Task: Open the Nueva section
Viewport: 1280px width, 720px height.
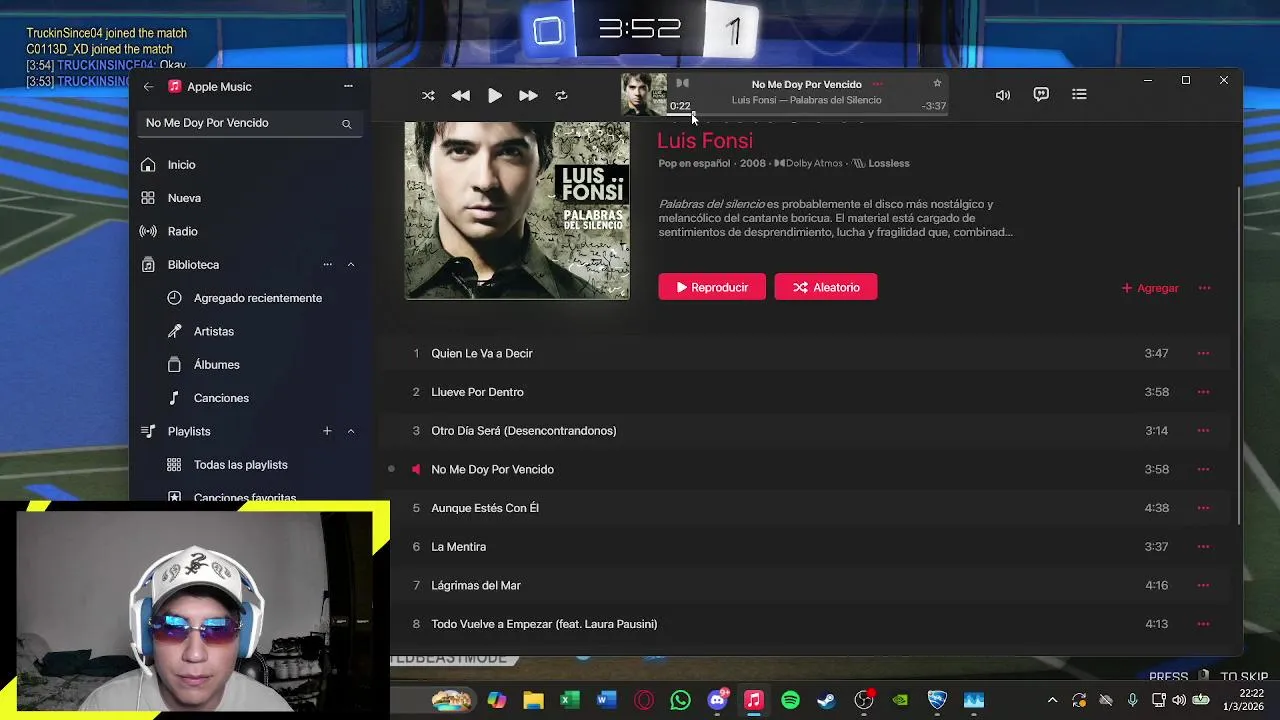Action: (x=249, y=198)
